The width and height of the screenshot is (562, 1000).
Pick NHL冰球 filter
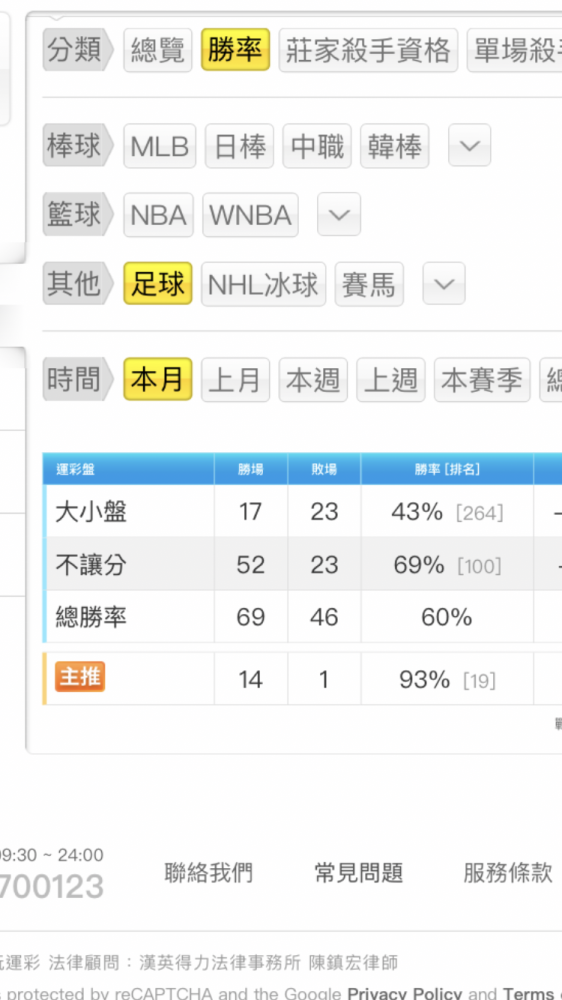pos(263,284)
